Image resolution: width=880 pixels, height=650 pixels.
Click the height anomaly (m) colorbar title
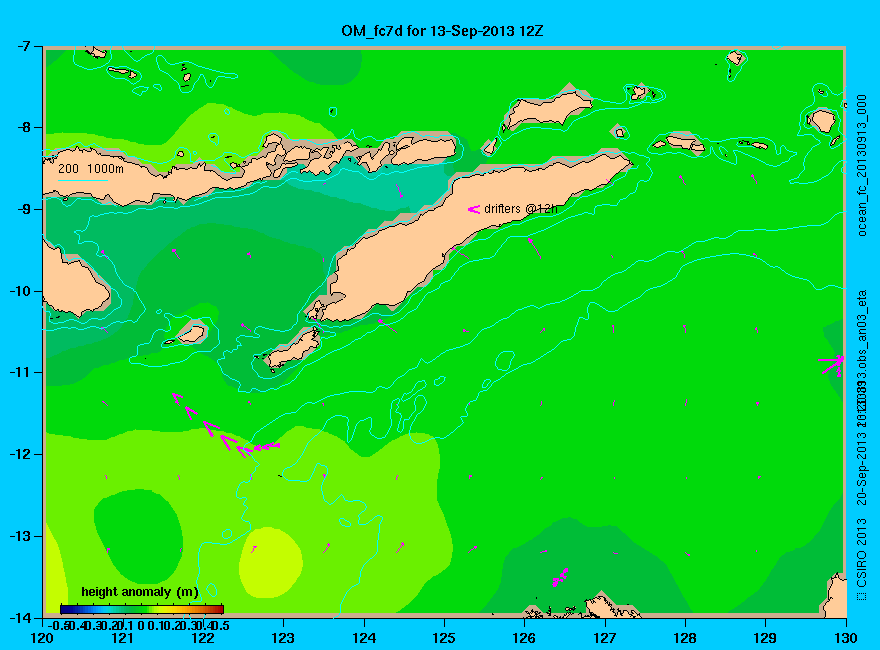point(140,592)
